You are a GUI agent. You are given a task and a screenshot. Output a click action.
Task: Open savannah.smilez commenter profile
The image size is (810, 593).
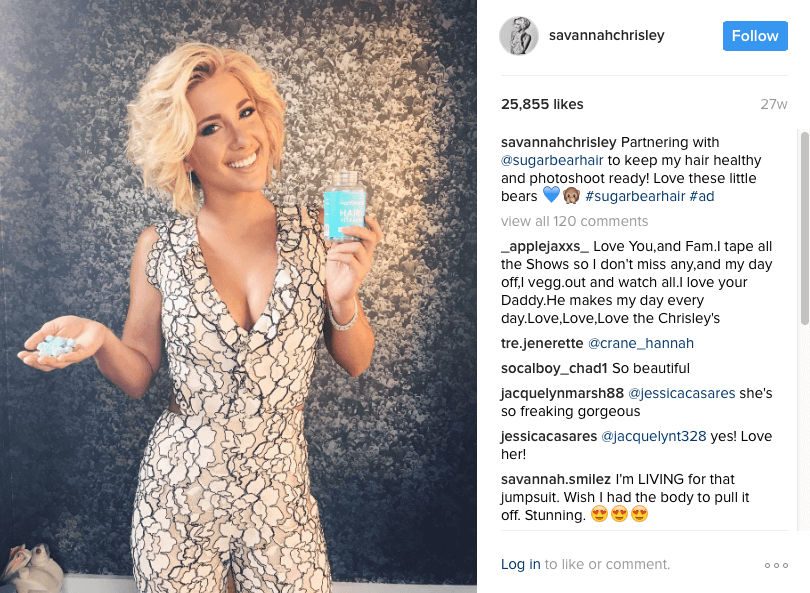(556, 479)
